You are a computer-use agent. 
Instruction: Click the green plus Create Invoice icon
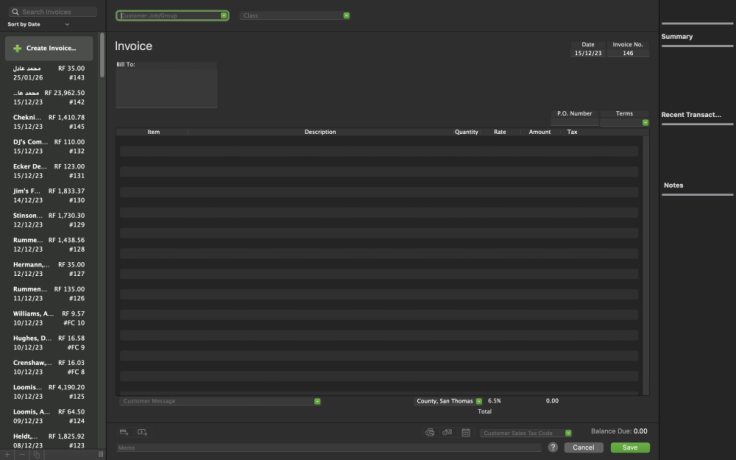[x=17, y=48]
